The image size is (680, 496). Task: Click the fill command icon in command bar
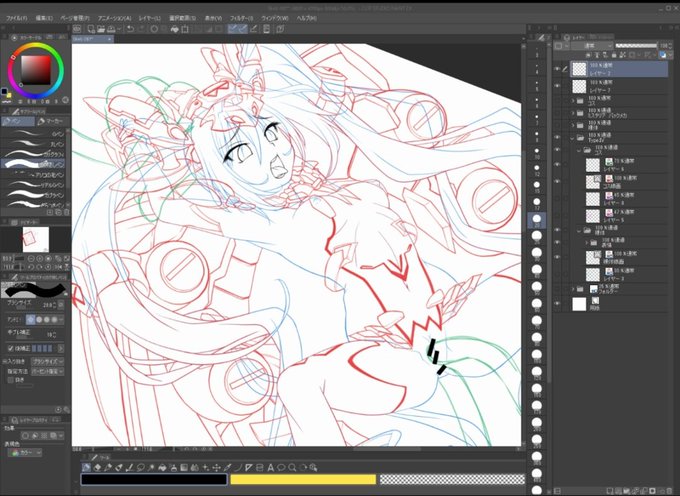[x=175, y=29]
